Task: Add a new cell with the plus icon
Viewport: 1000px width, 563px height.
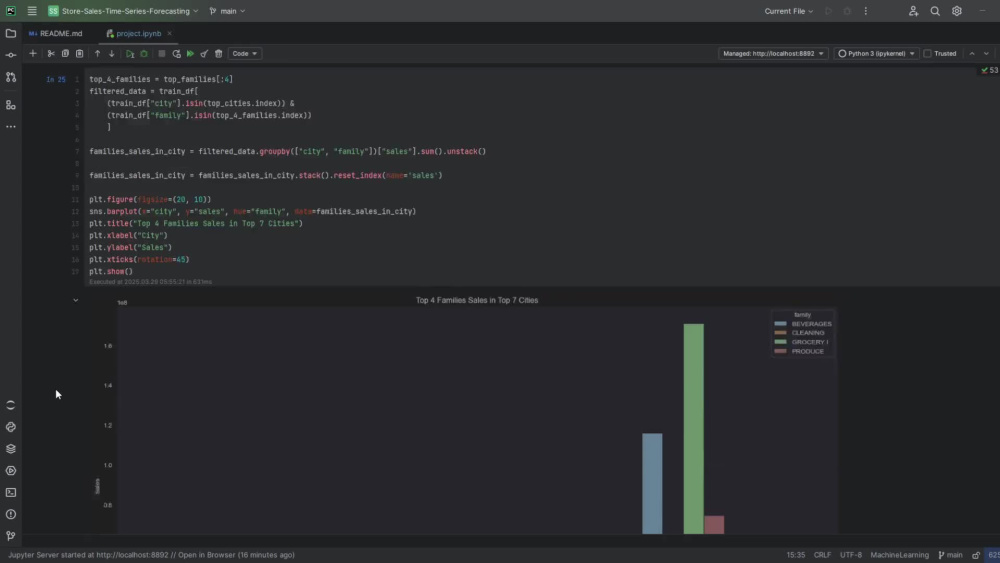Action: pyautogui.click(x=33, y=54)
